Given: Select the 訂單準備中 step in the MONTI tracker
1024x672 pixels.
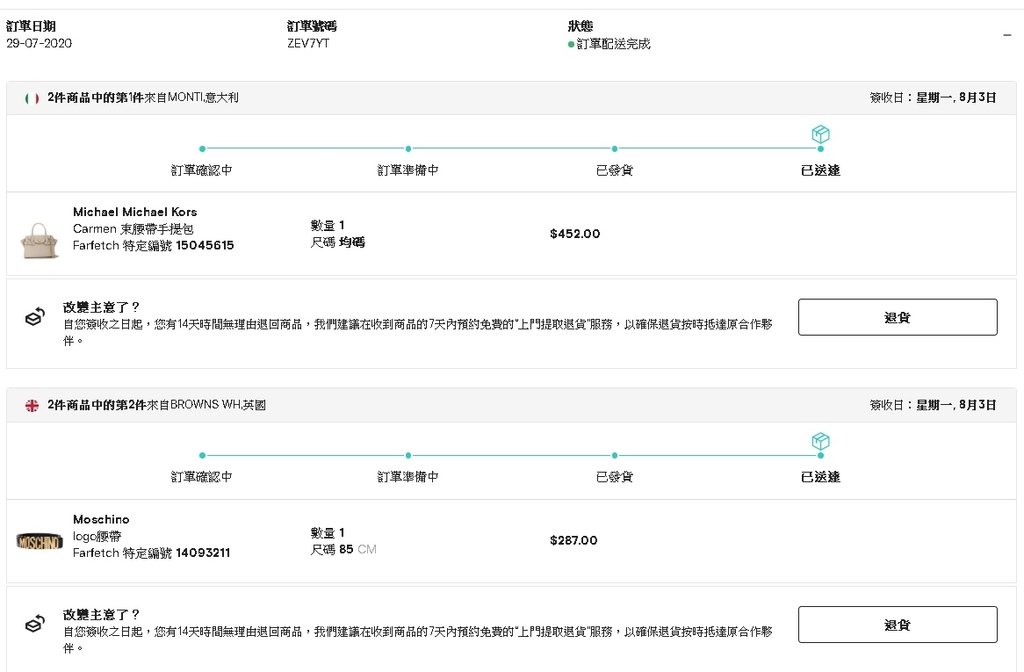Looking at the screenshot, I should 408,170.
